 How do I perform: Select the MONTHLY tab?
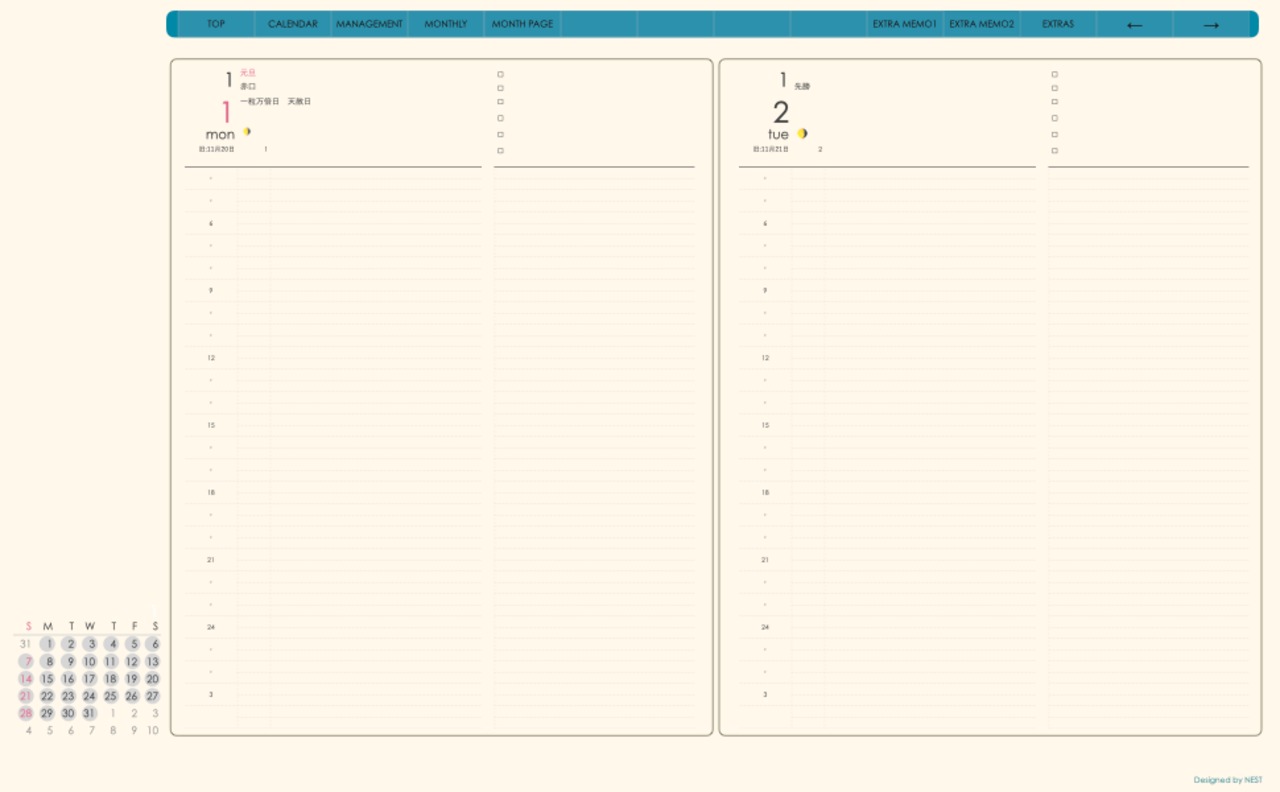[446, 24]
